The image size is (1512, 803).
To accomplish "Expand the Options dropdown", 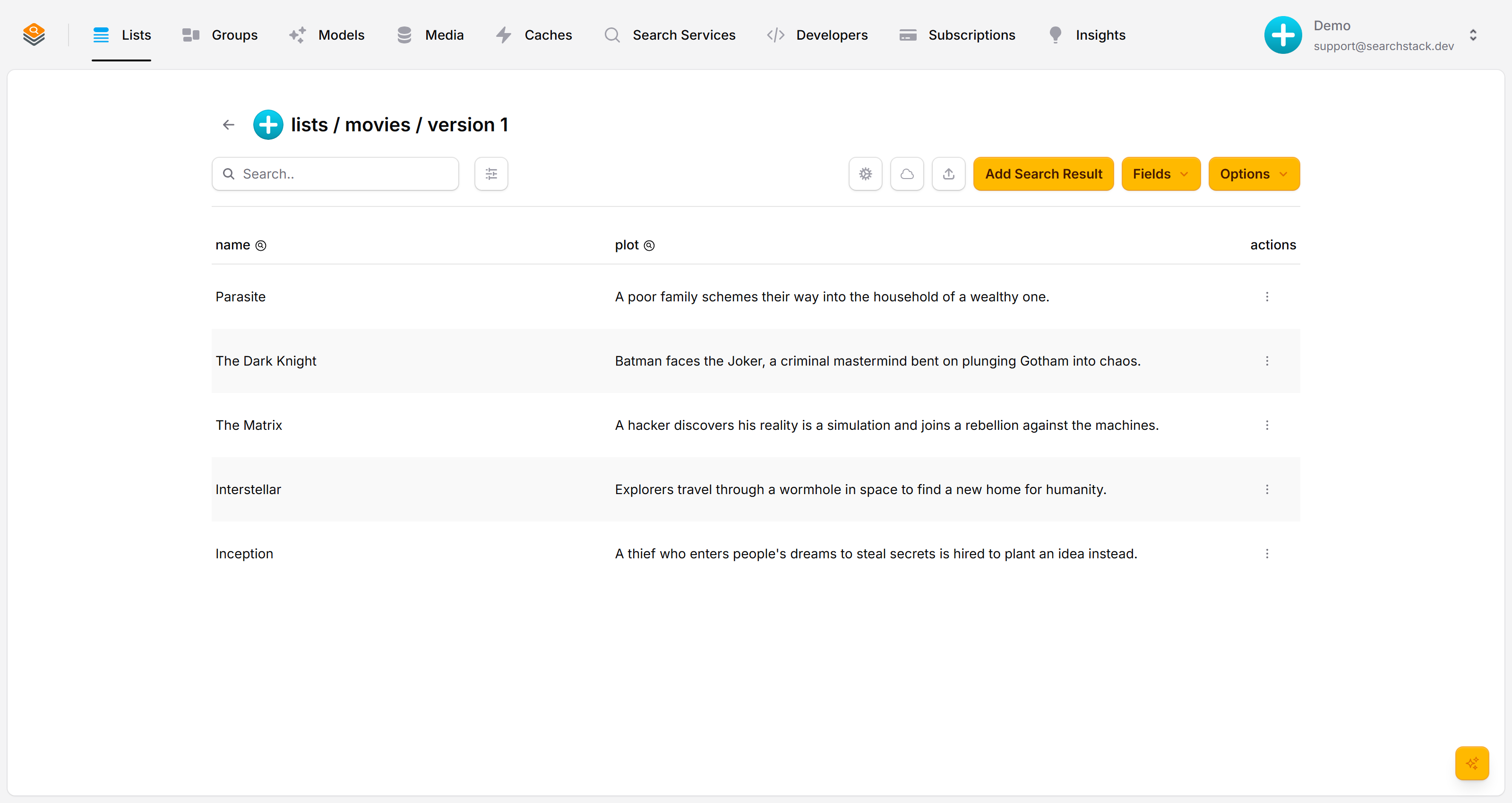I will pos(1254,174).
